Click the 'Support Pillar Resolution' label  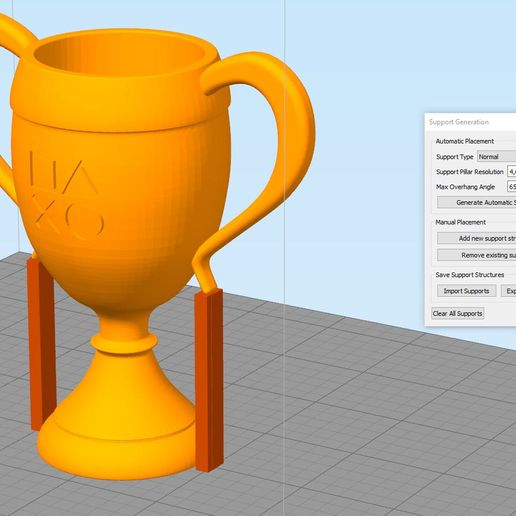pyautogui.click(x=470, y=172)
